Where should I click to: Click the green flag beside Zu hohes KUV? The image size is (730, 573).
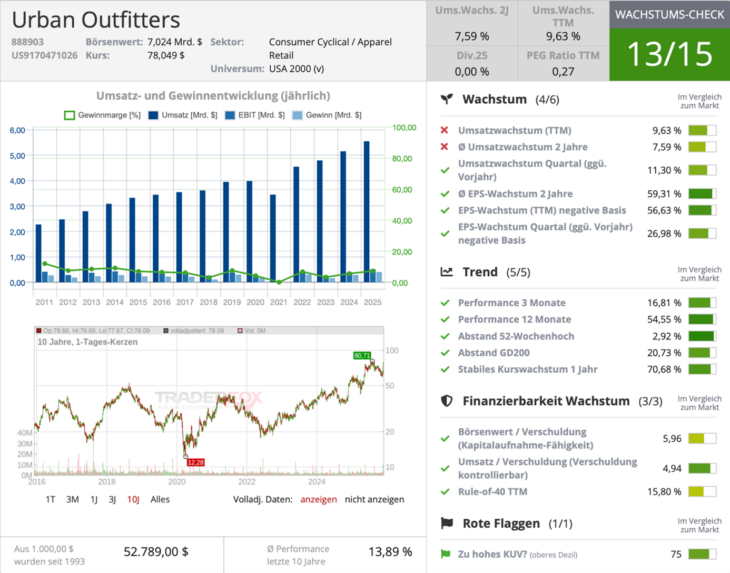pos(444,554)
